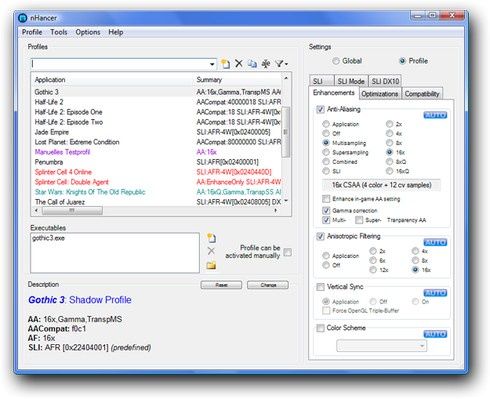This screenshot has height=399, width=490.
Task: Click inside the profile search text field
Action: click(x=120, y=64)
